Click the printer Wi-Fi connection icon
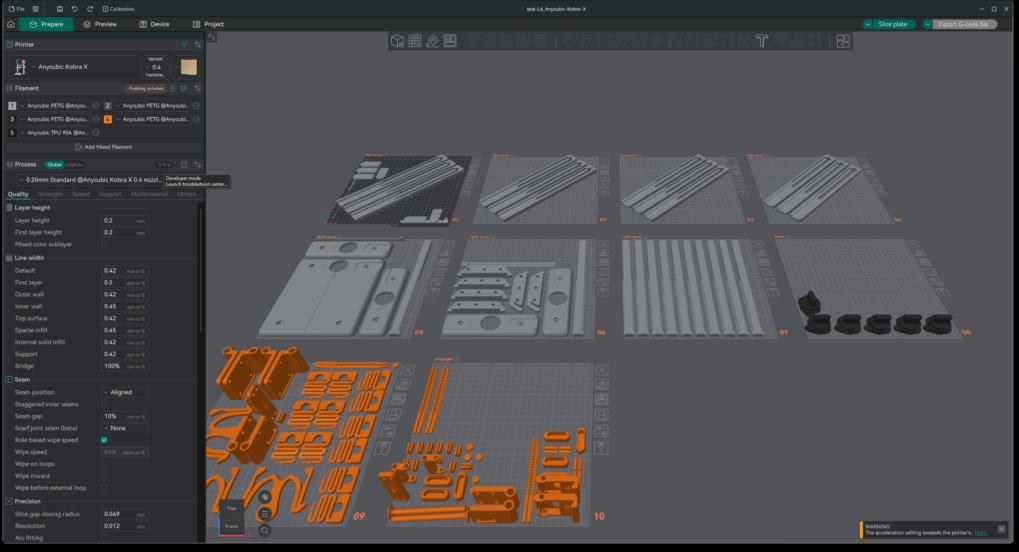 click(x=185, y=44)
